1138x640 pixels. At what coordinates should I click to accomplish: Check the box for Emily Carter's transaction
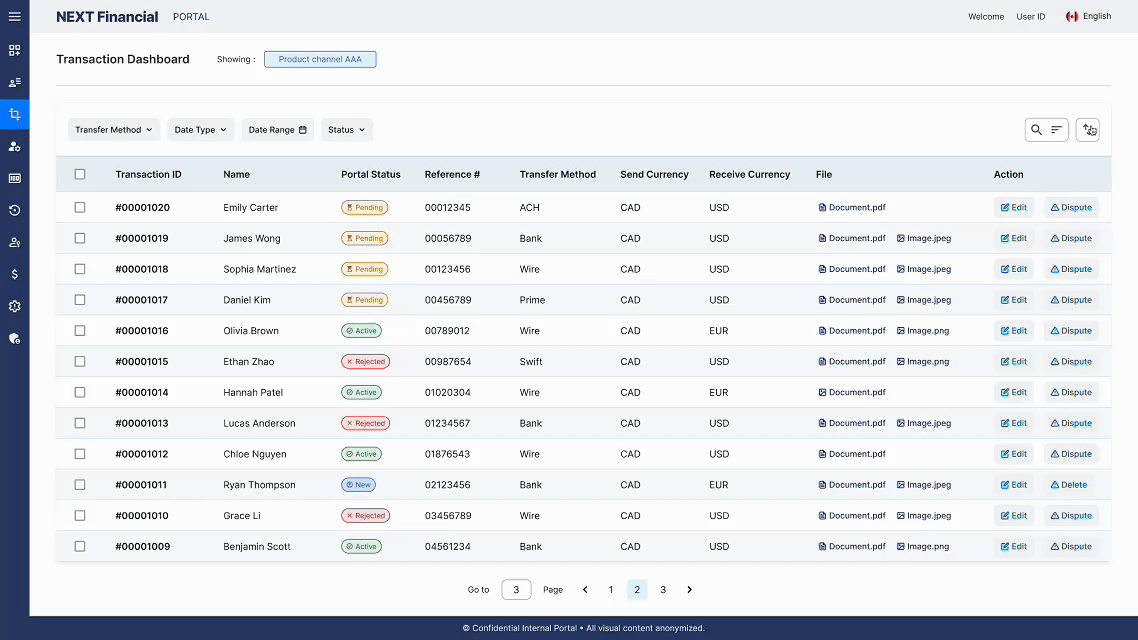click(x=80, y=208)
